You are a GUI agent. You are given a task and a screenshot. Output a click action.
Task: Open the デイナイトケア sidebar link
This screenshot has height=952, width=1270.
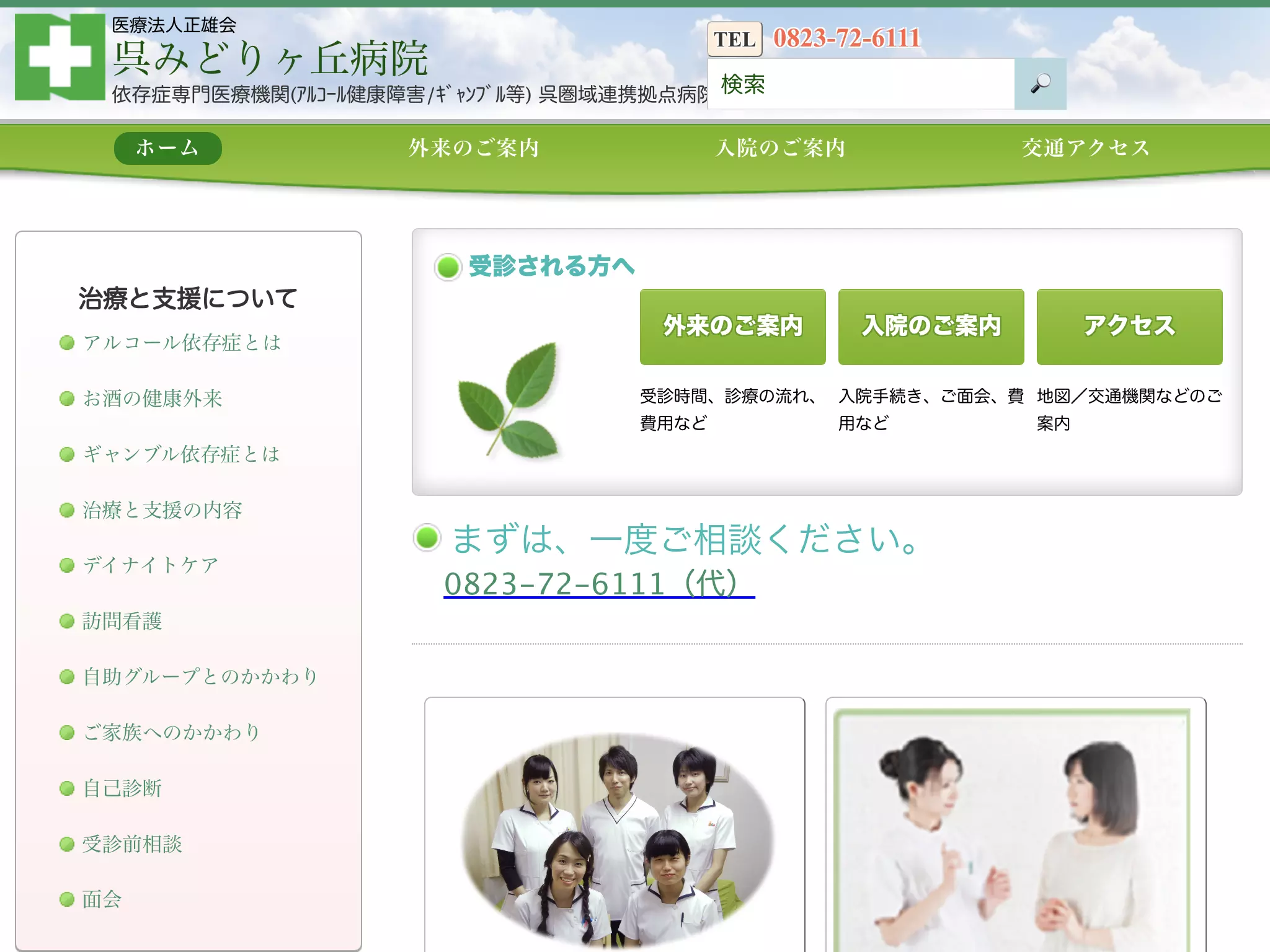pyautogui.click(x=151, y=565)
